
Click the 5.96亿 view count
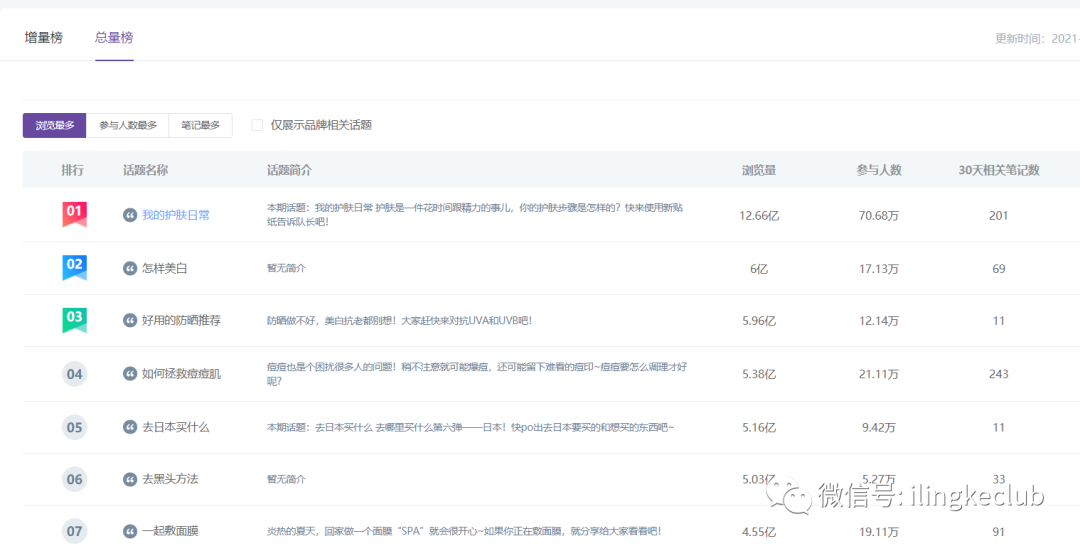(759, 320)
